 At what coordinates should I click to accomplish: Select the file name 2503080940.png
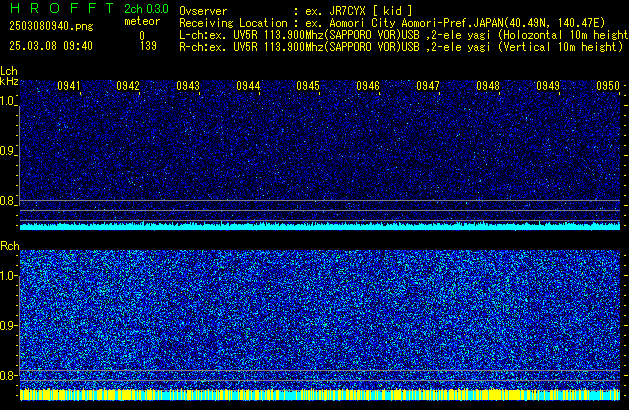51,26
